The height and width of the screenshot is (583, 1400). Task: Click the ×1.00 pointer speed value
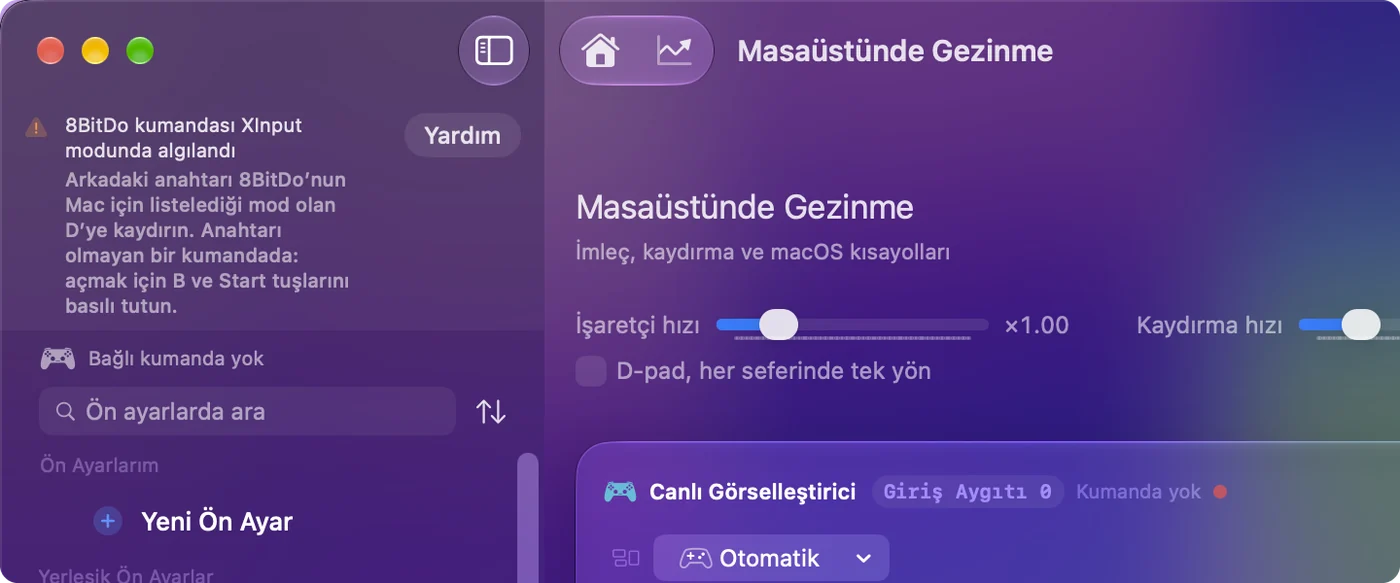[1037, 325]
